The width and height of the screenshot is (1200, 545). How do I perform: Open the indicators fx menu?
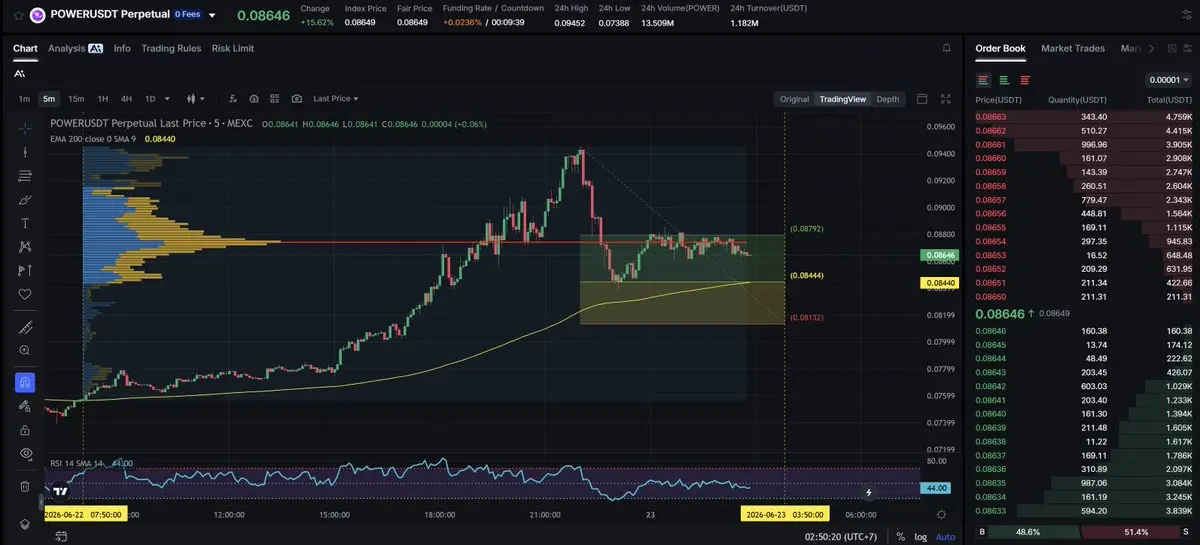pyautogui.click(x=232, y=99)
